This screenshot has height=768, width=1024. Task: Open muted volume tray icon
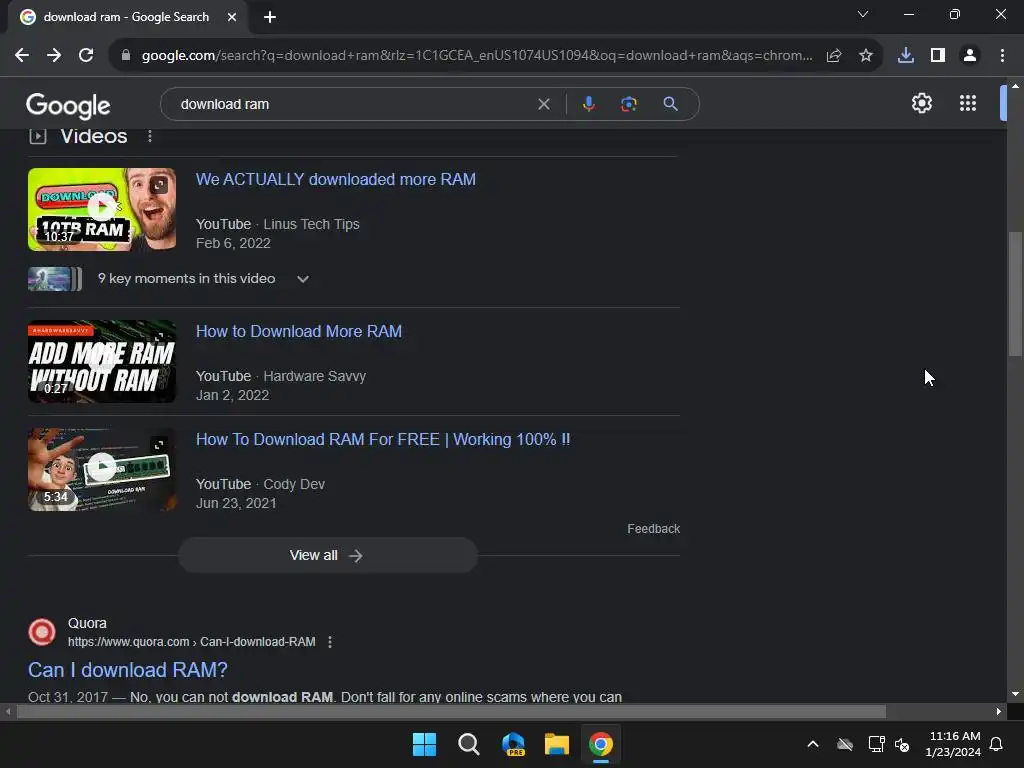(x=903, y=744)
